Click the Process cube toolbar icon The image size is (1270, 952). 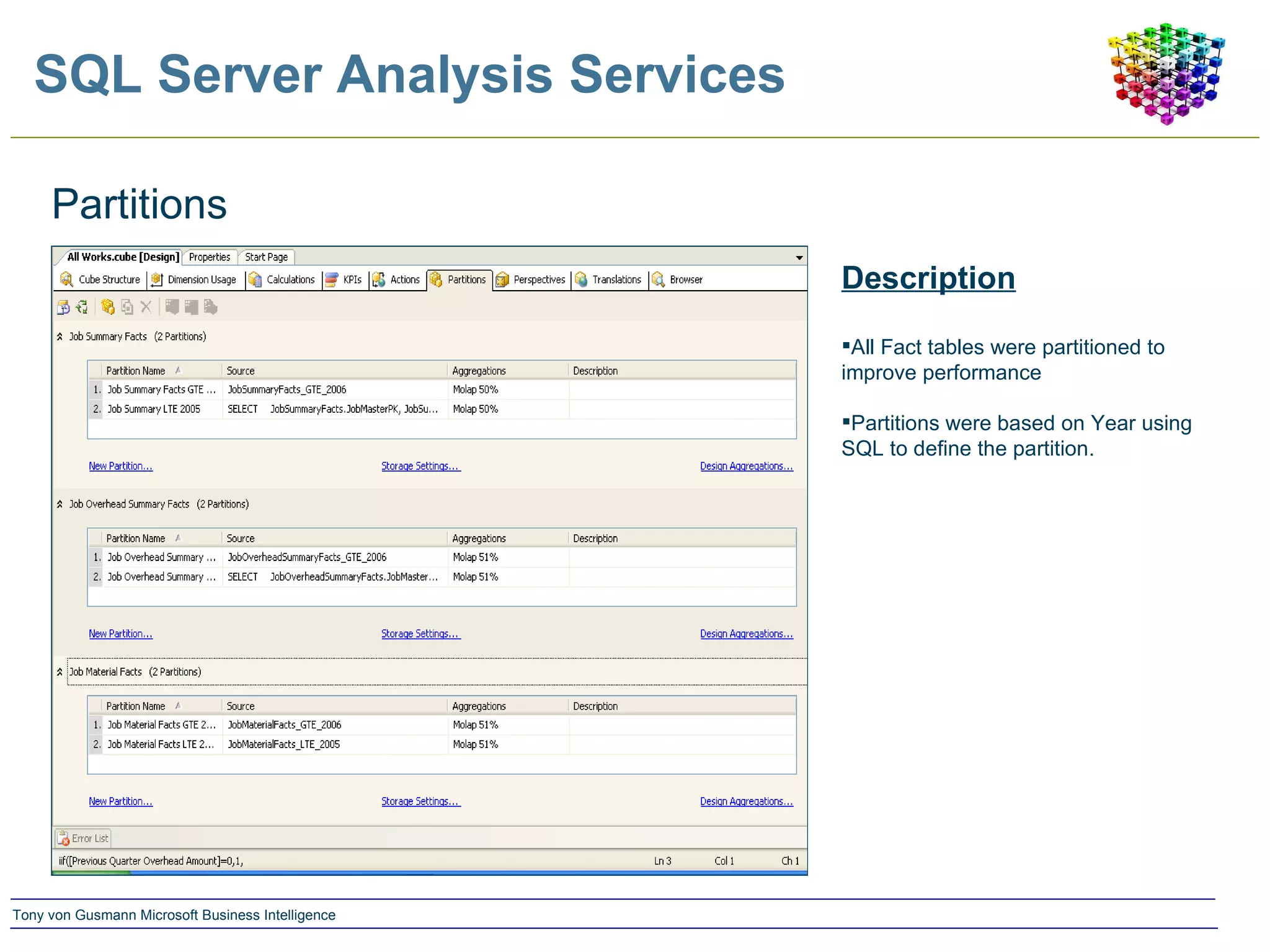pos(63,307)
